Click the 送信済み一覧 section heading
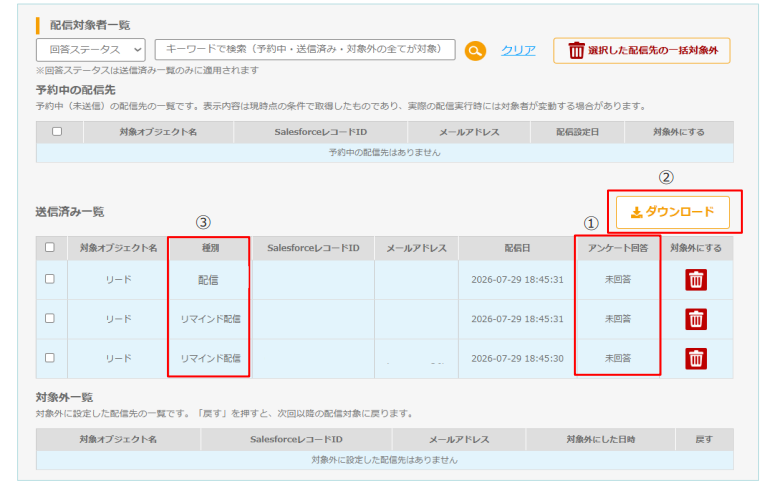Viewport: 778px width, 485px height. pos(70,212)
